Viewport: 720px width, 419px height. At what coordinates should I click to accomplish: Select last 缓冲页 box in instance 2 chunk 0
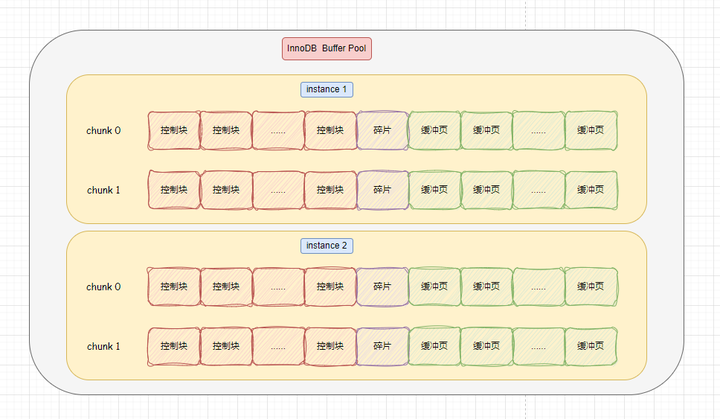tap(591, 287)
